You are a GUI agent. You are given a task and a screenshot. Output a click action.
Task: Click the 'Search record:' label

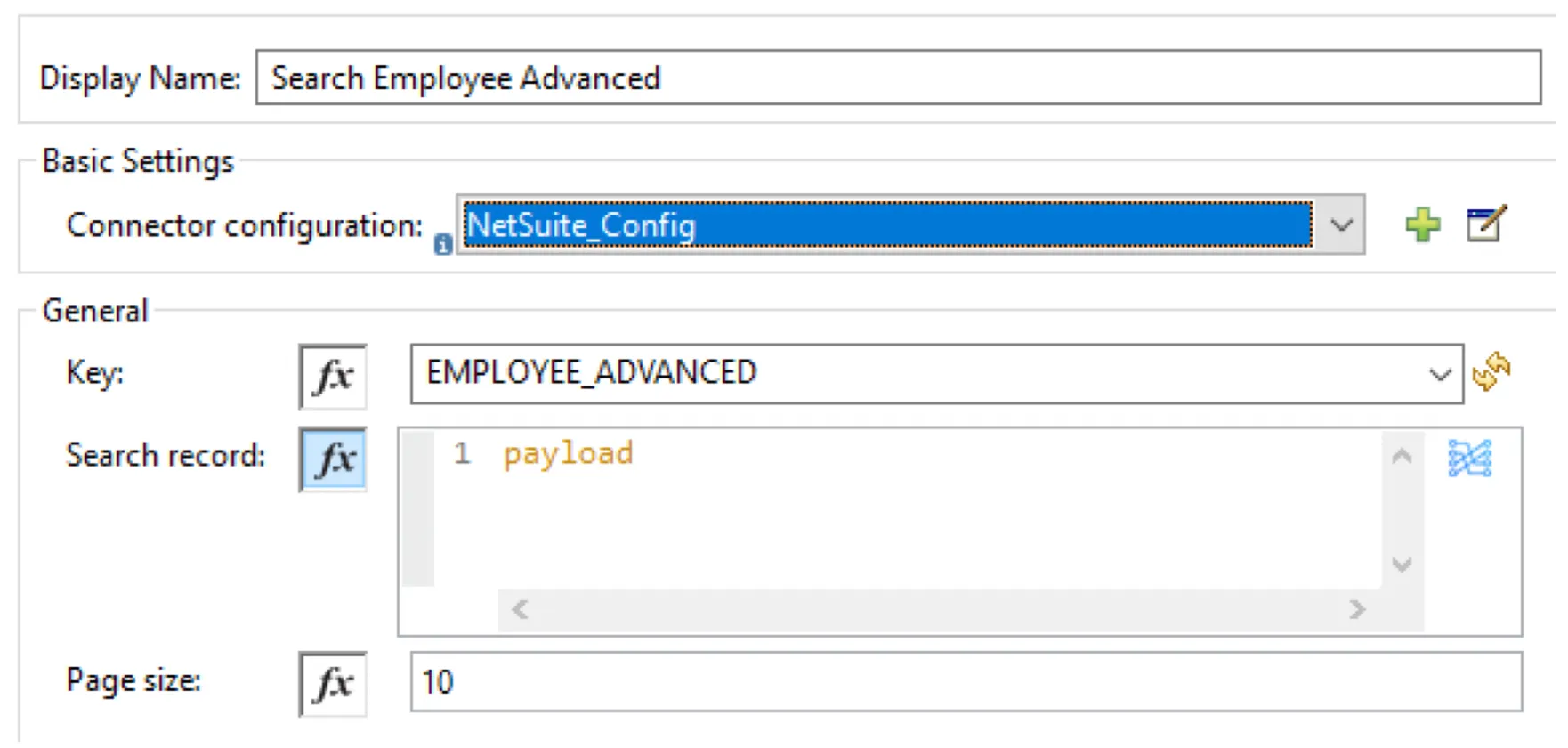tap(166, 456)
